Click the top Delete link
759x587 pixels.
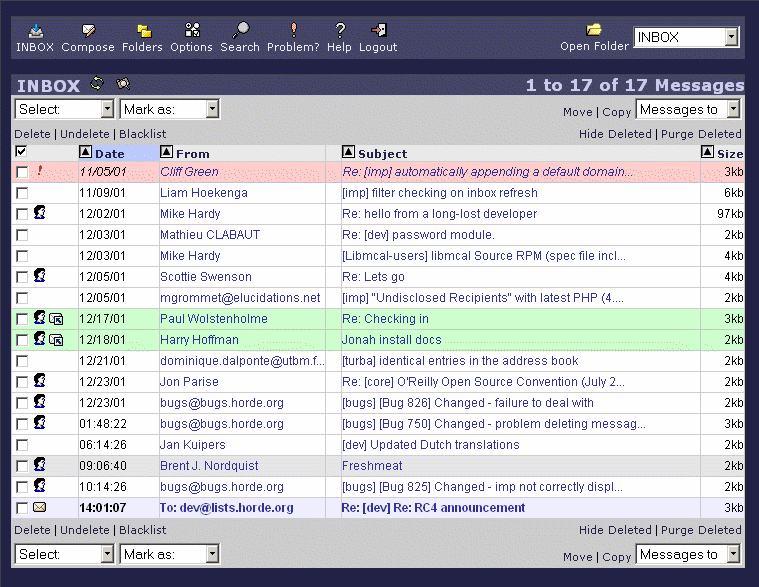click(32, 134)
